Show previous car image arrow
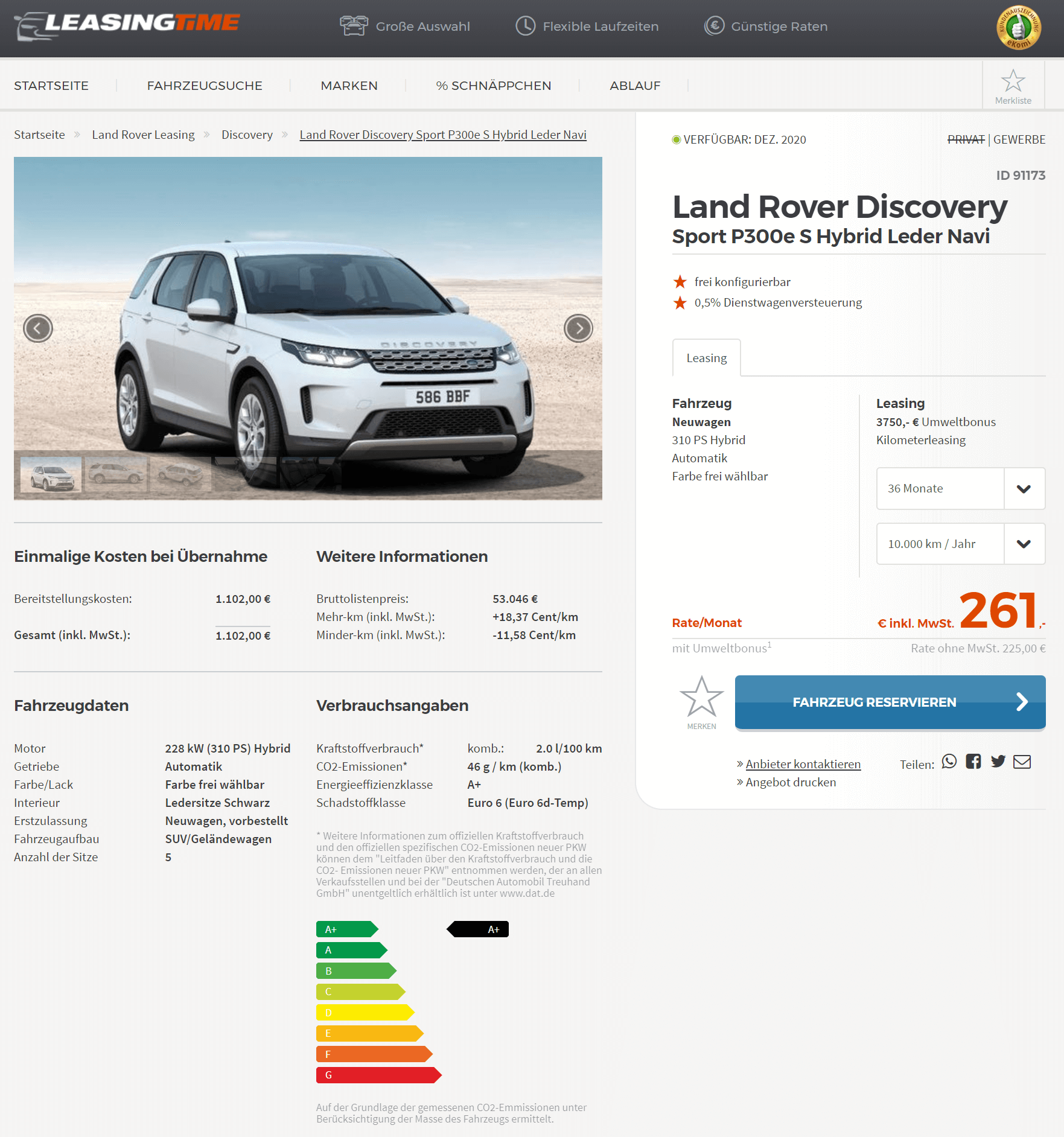1064x1137 pixels. pyautogui.click(x=38, y=328)
